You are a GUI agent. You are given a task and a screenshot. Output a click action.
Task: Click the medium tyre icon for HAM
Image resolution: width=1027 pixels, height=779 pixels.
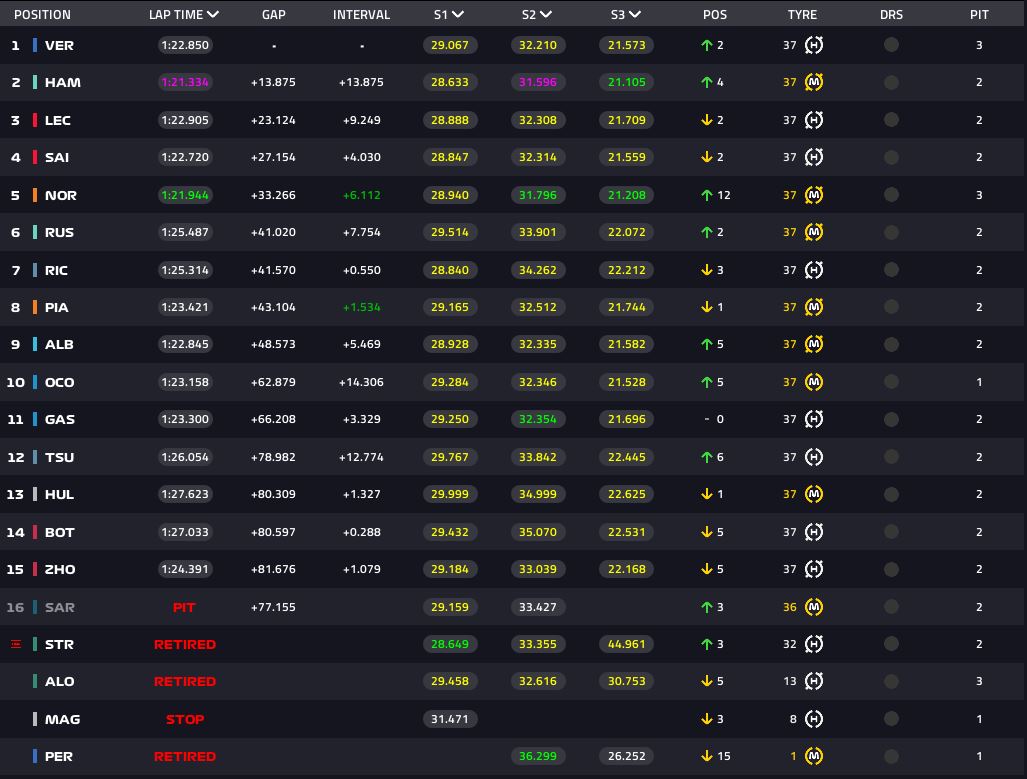point(814,82)
